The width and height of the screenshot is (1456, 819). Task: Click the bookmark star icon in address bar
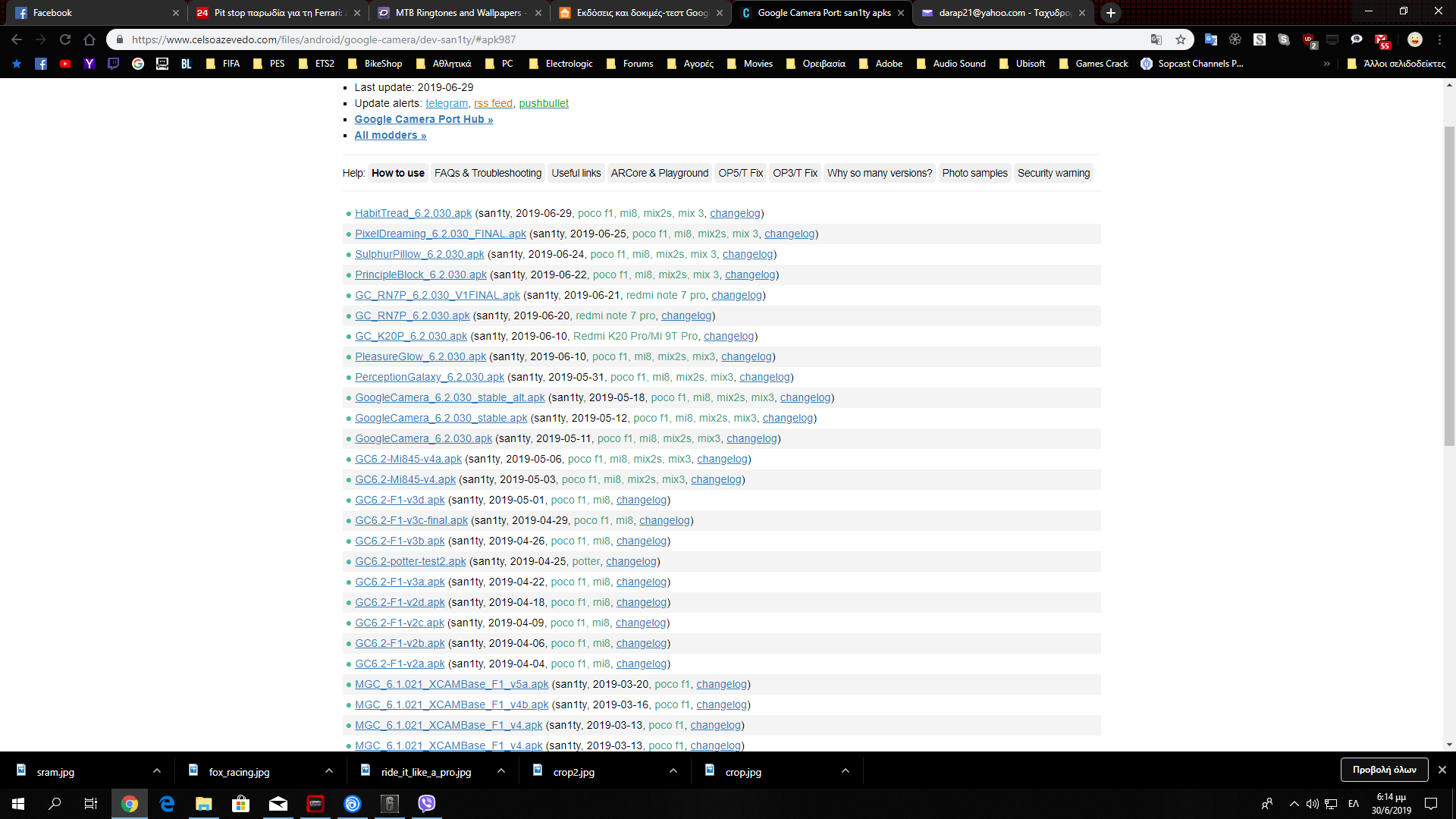tap(1181, 39)
